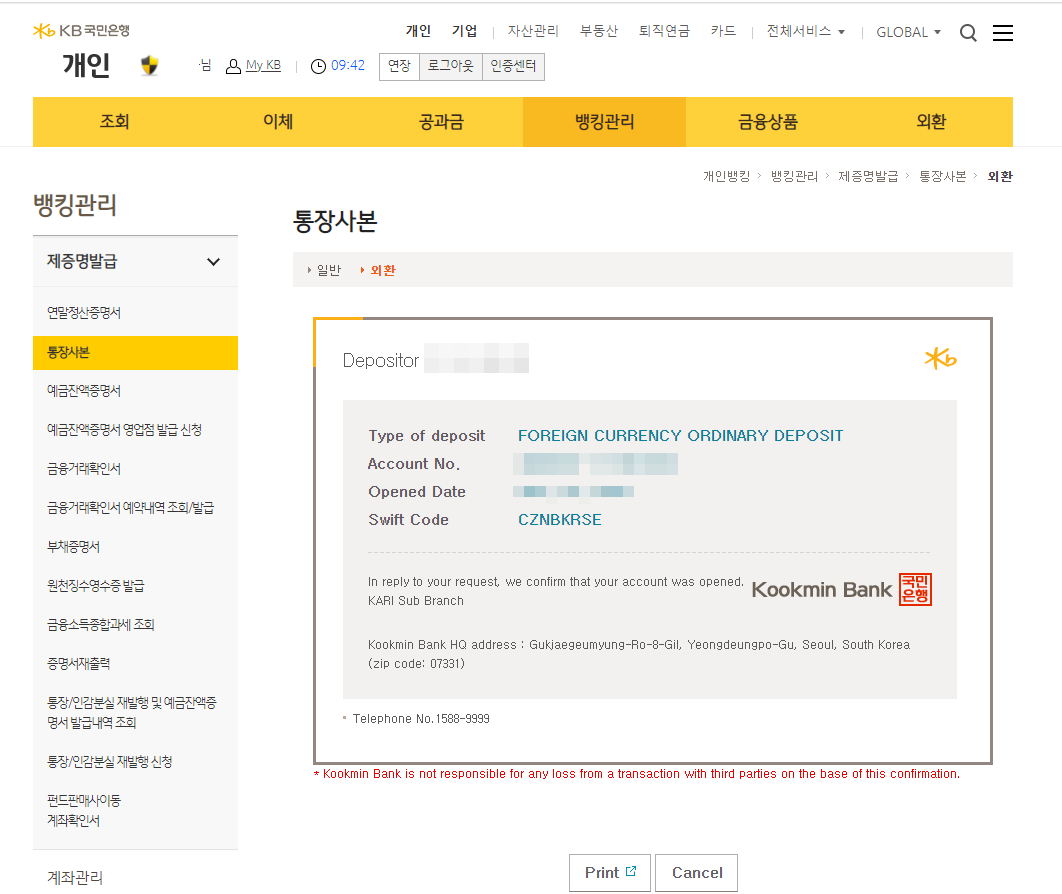Open 금융소득종합과세 조회 in the sidebar
1062x894 pixels.
point(100,624)
